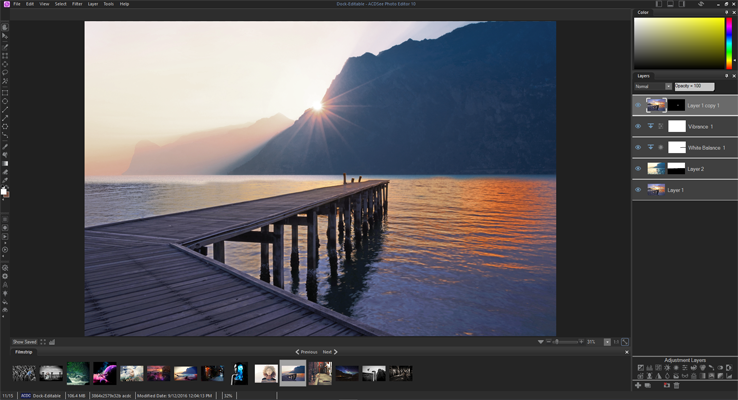Click the zoom-in plus icon
Viewport: 738px width, 400px height.
[x=581, y=342]
